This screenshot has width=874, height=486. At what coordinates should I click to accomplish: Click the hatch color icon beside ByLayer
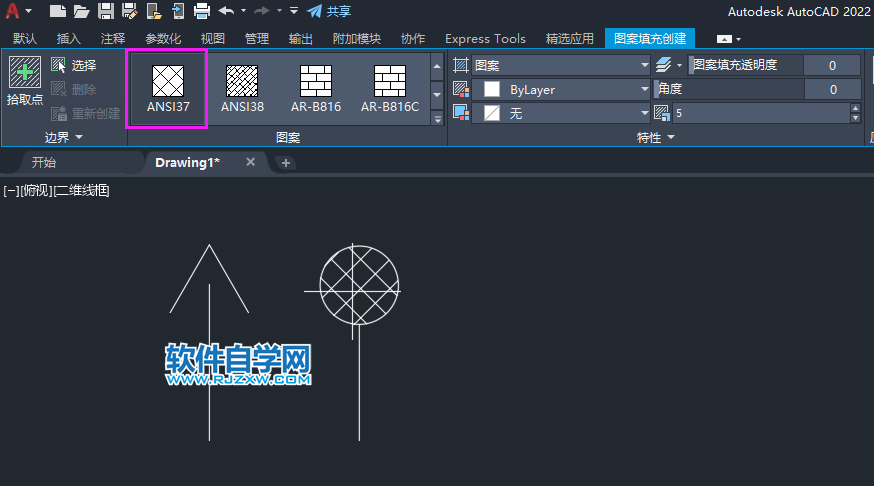point(461,89)
